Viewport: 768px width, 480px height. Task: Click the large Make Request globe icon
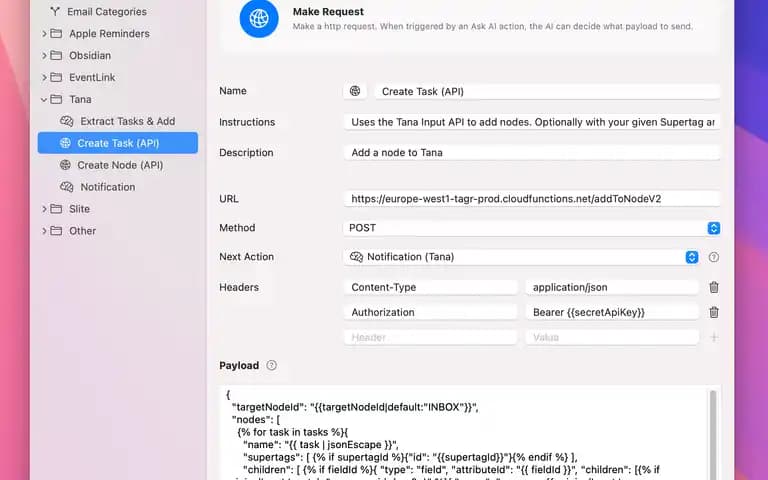pos(259,18)
